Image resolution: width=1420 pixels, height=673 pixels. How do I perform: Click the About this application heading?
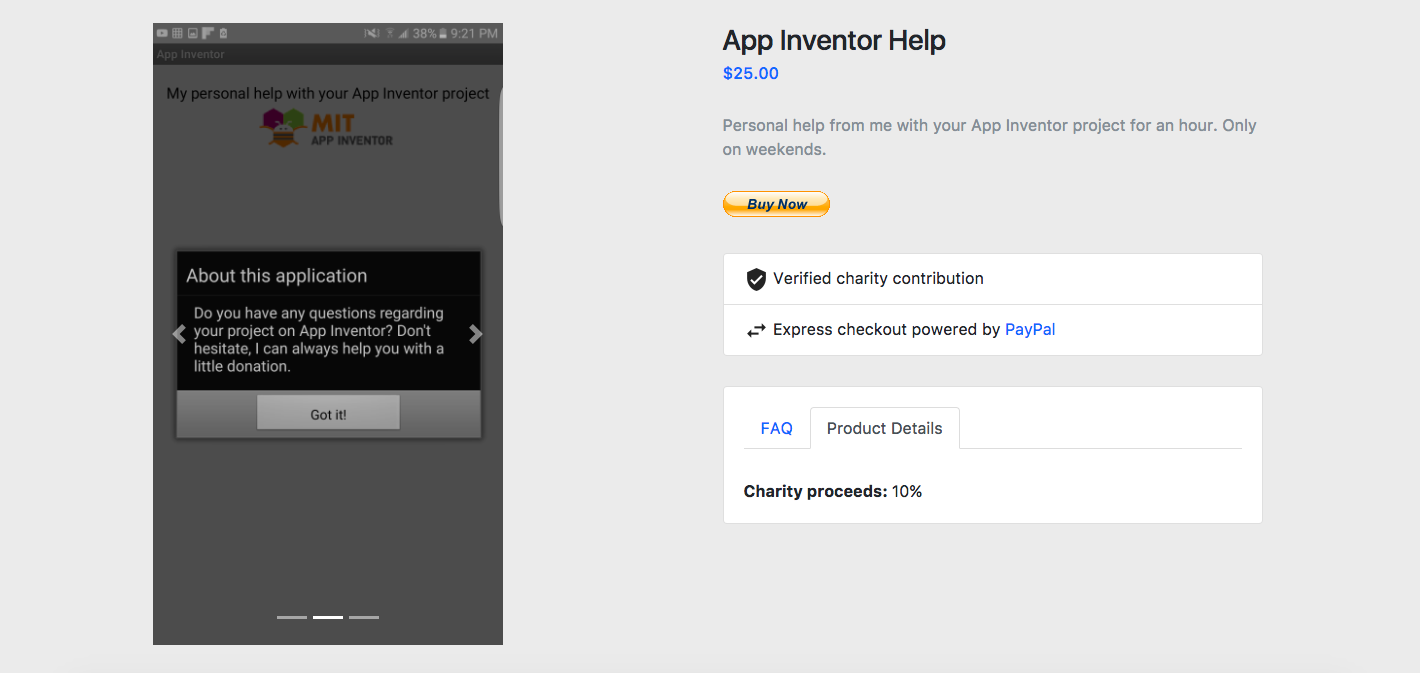click(x=276, y=276)
